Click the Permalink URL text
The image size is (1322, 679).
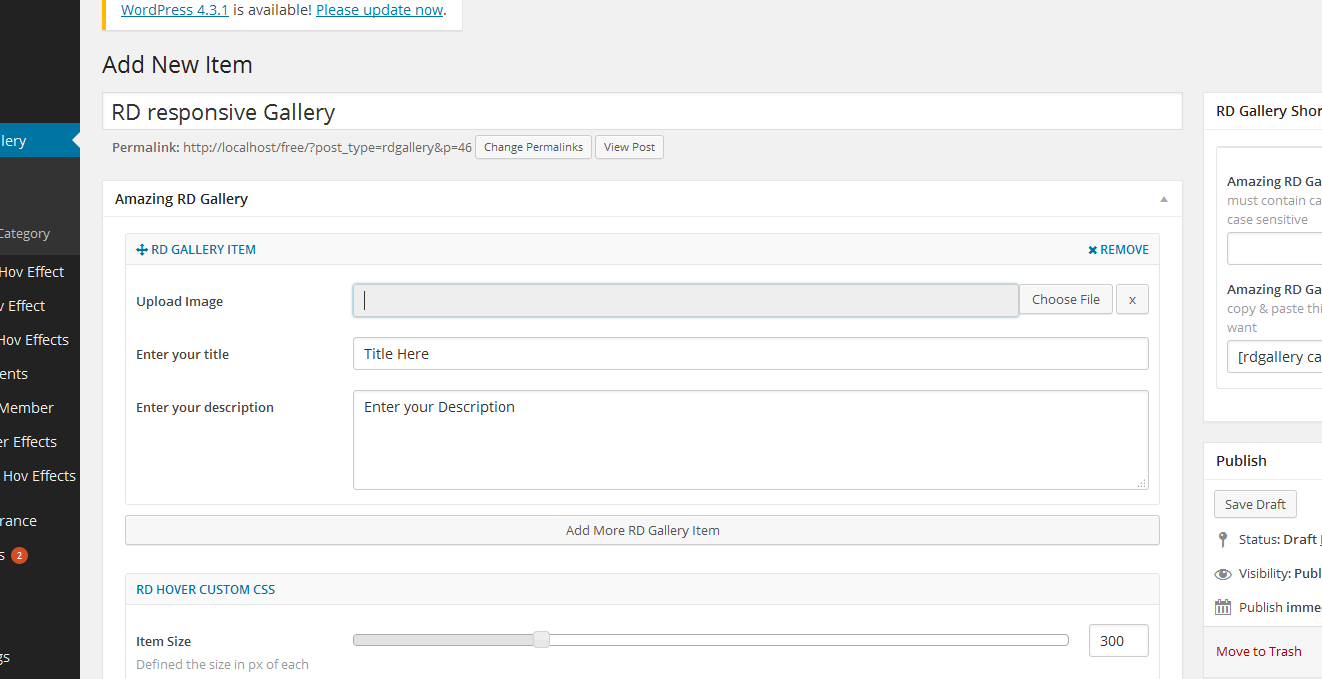click(x=327, y=147)
